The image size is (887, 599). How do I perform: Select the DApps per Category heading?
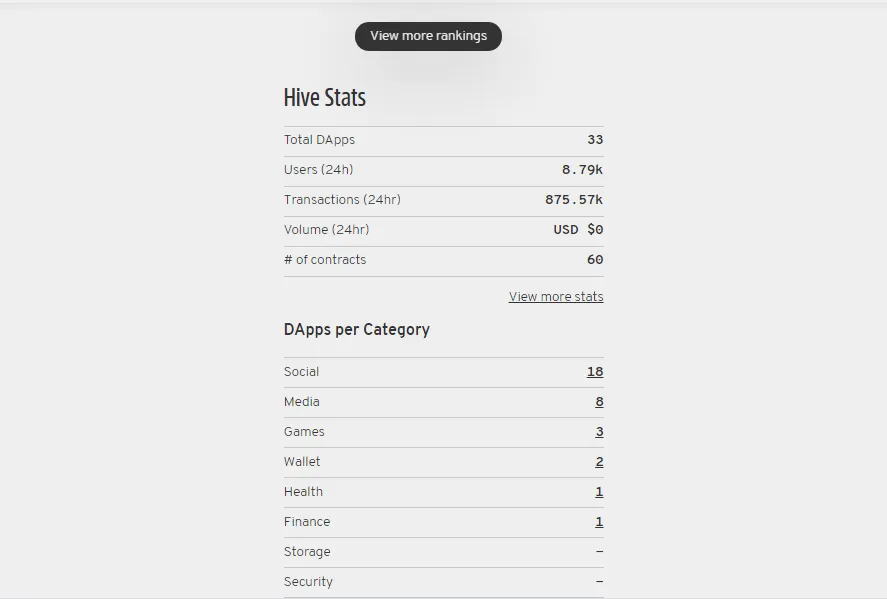356,330
